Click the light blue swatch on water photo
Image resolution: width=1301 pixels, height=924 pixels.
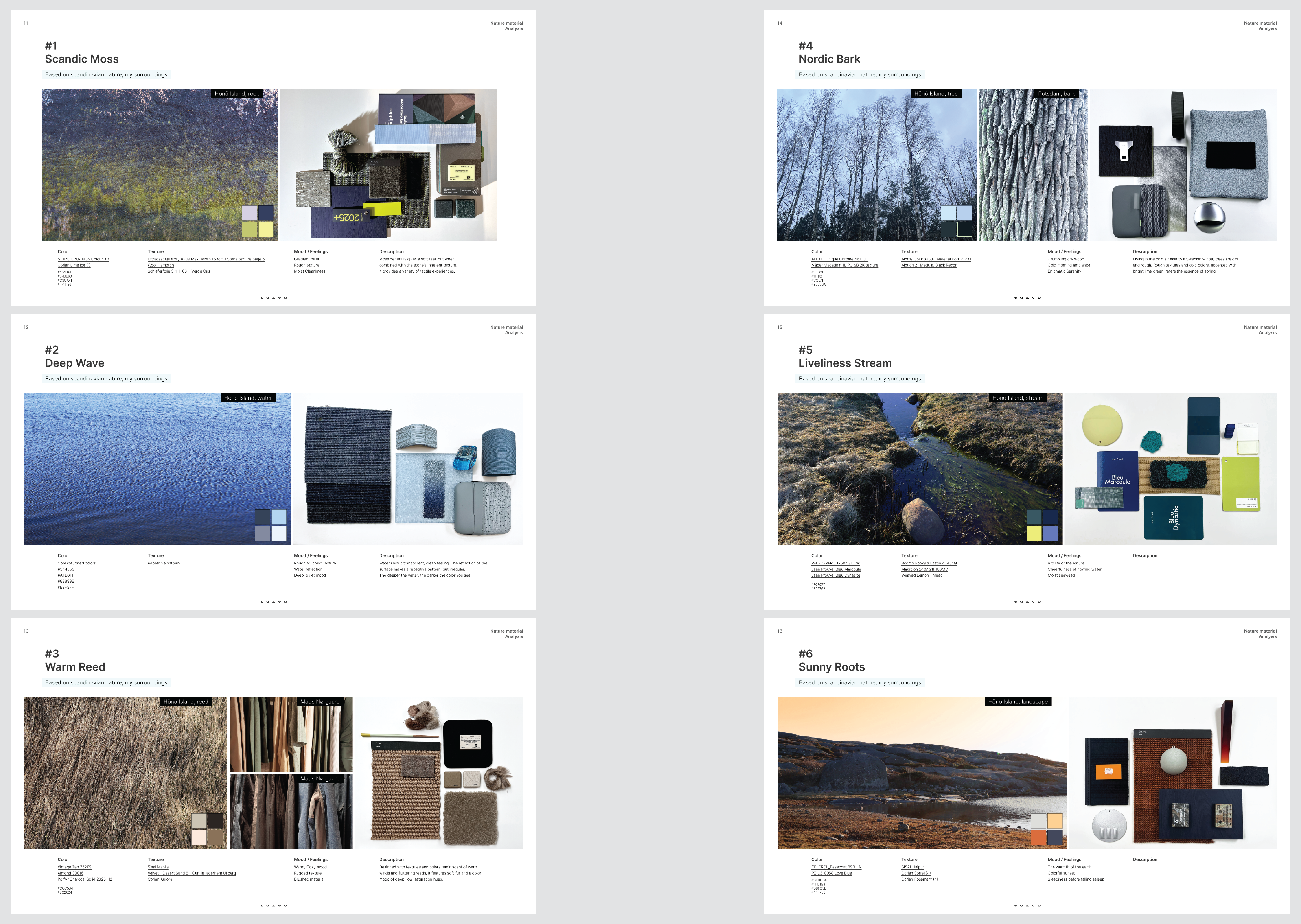279,517
